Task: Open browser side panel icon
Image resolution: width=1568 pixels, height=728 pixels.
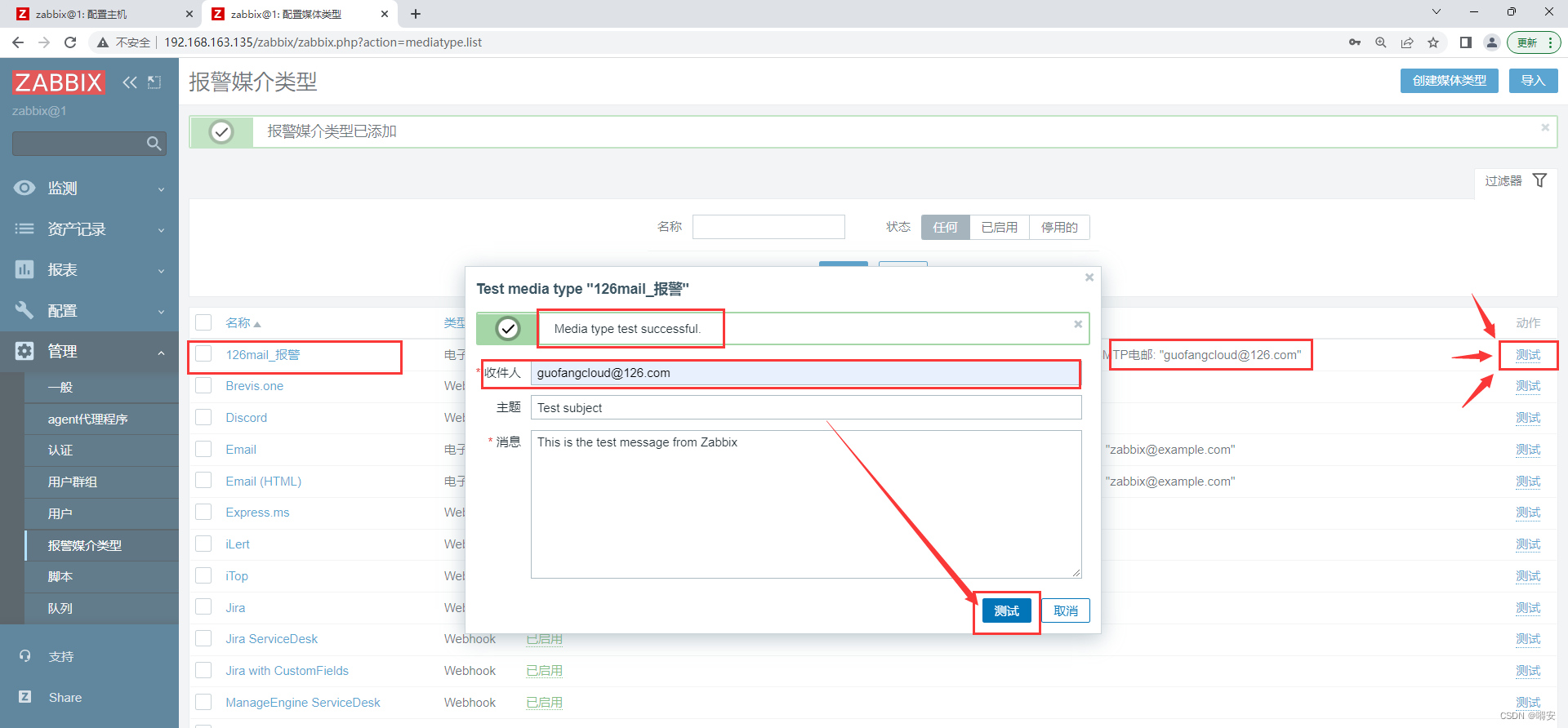Action: (1466, 42)
